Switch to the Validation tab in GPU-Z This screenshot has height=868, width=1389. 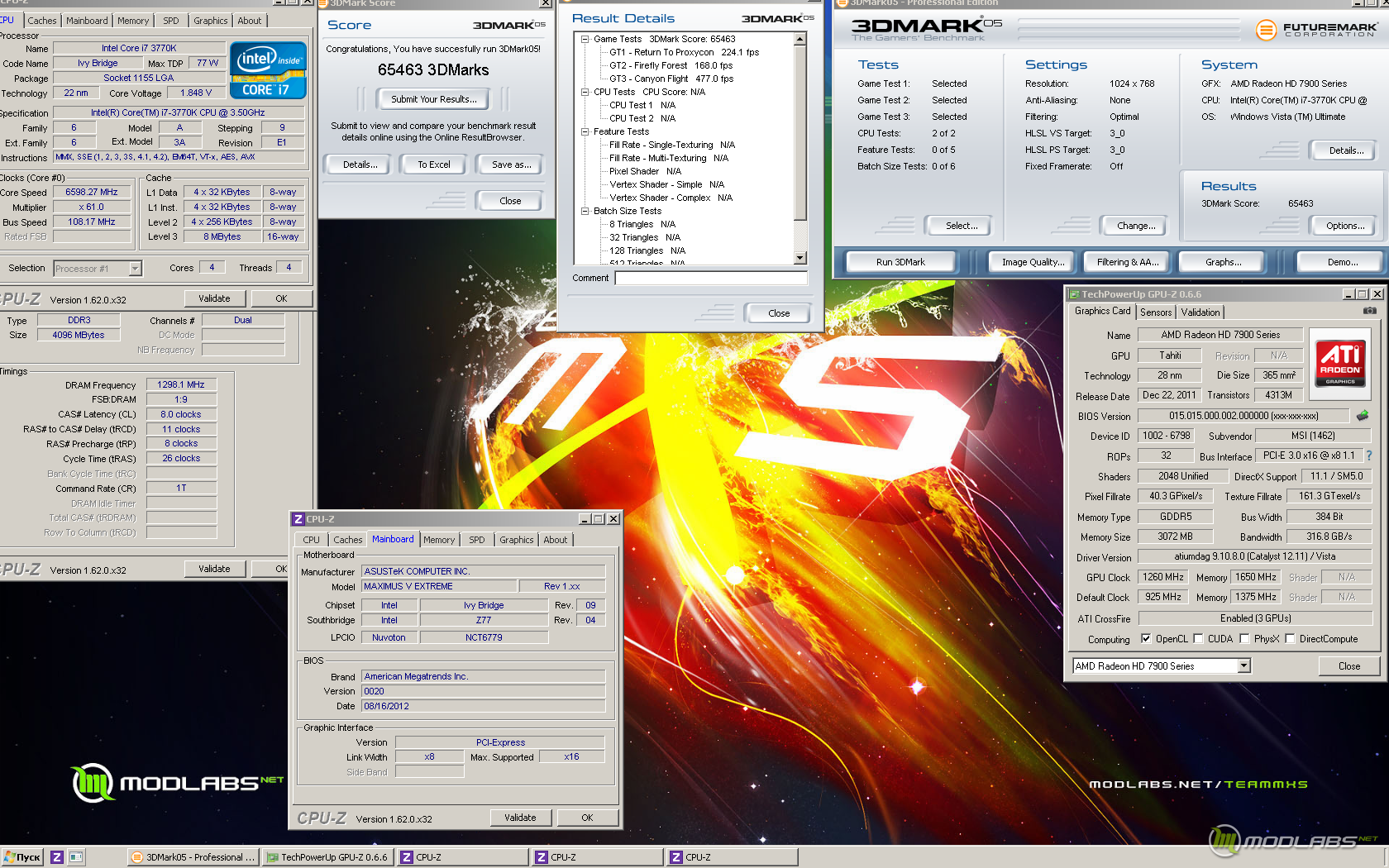pos(1200,312)
